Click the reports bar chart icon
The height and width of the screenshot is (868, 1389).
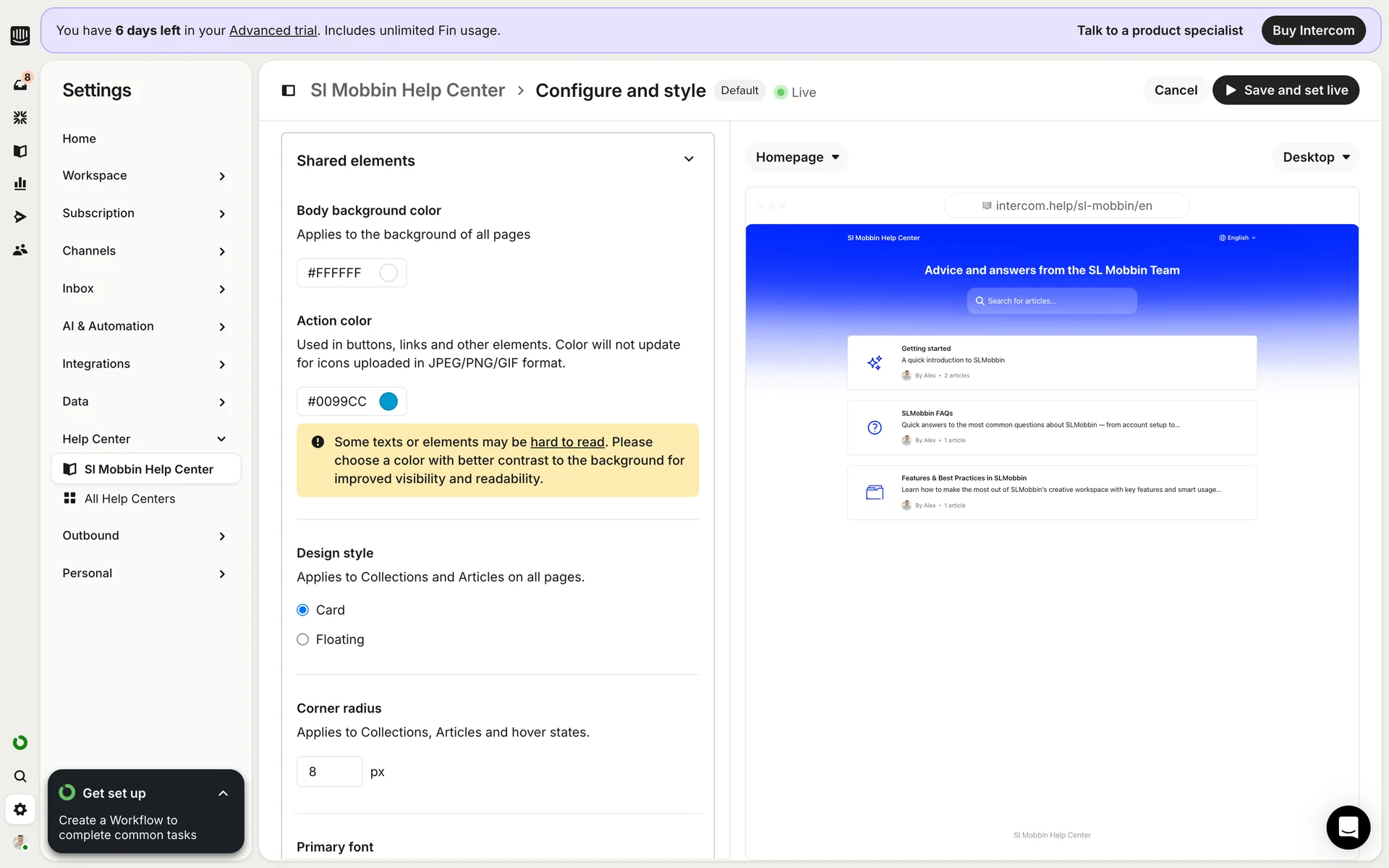(x=20, y=184)
